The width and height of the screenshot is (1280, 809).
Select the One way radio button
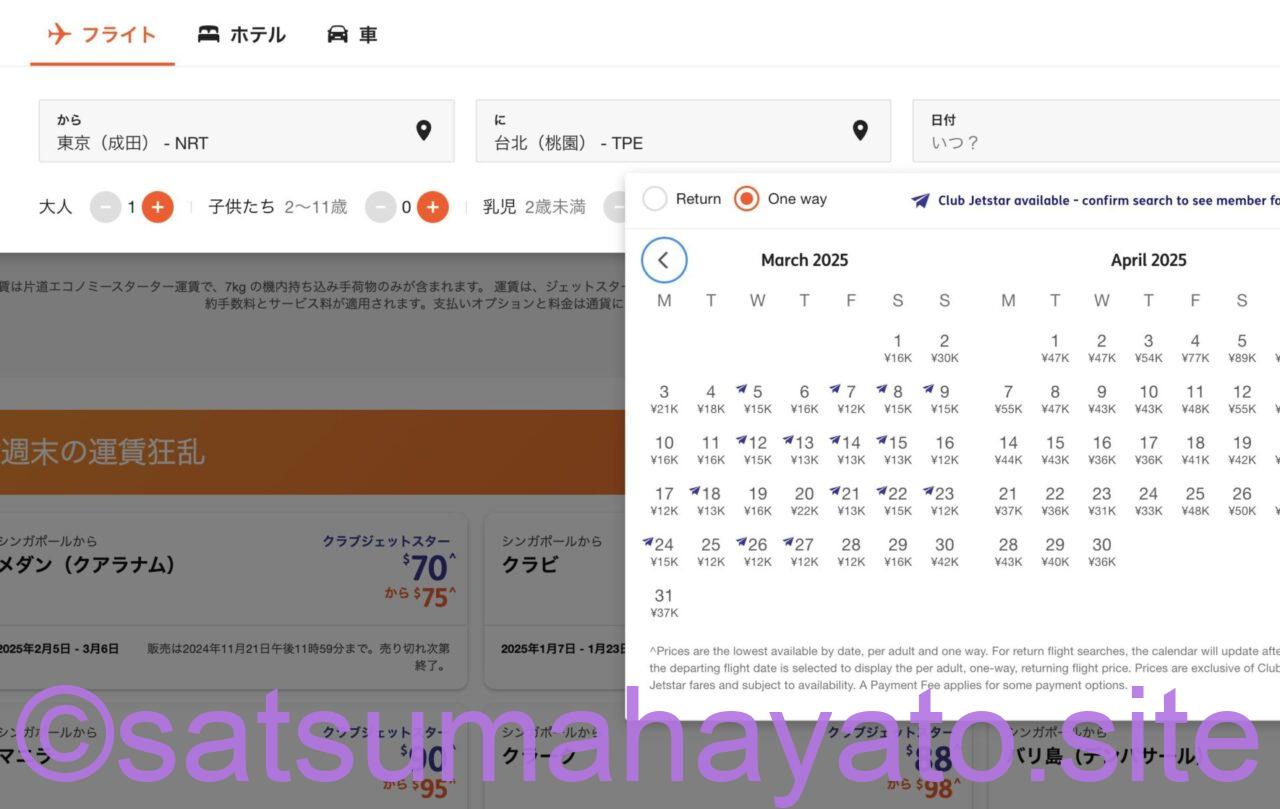coord(746,199)
